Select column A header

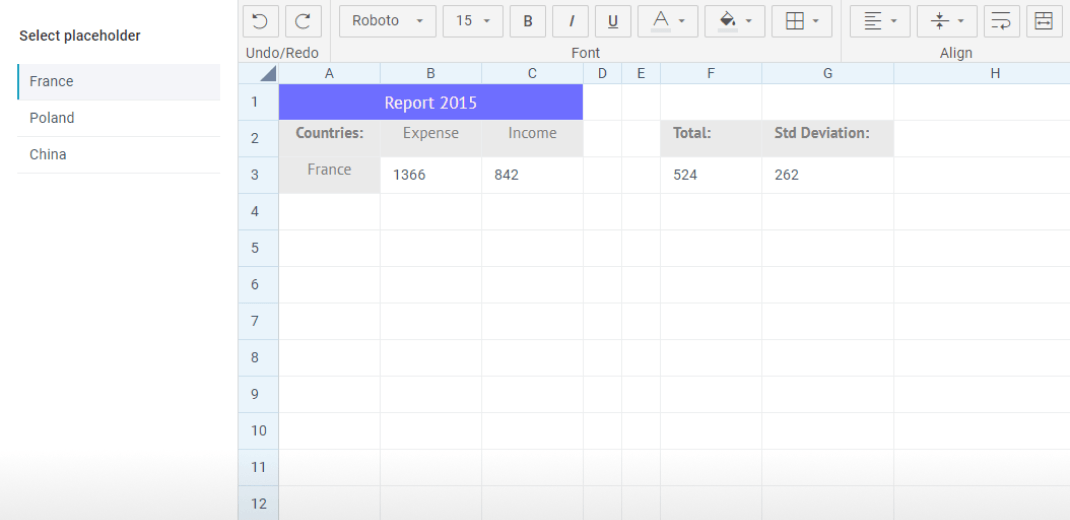click(330, 74)
